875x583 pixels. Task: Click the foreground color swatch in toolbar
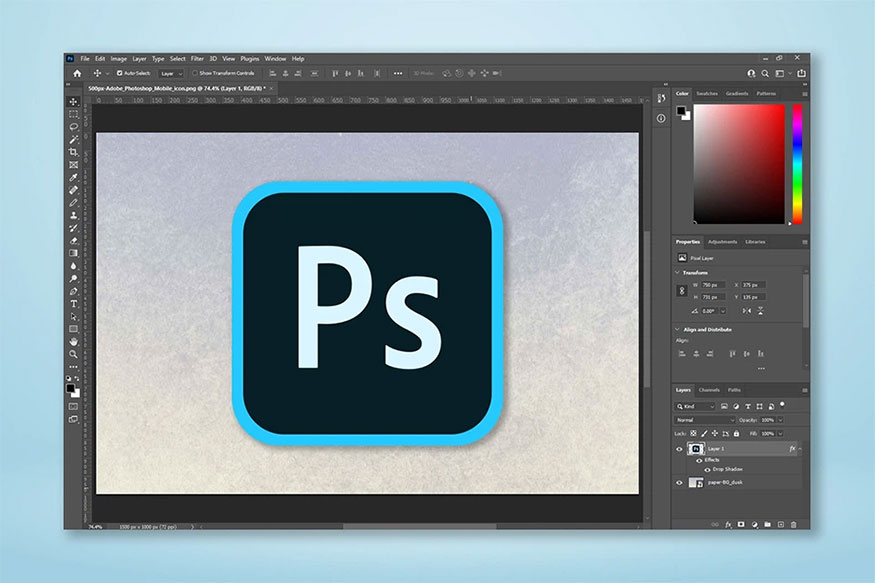click(x=70, y=388)
